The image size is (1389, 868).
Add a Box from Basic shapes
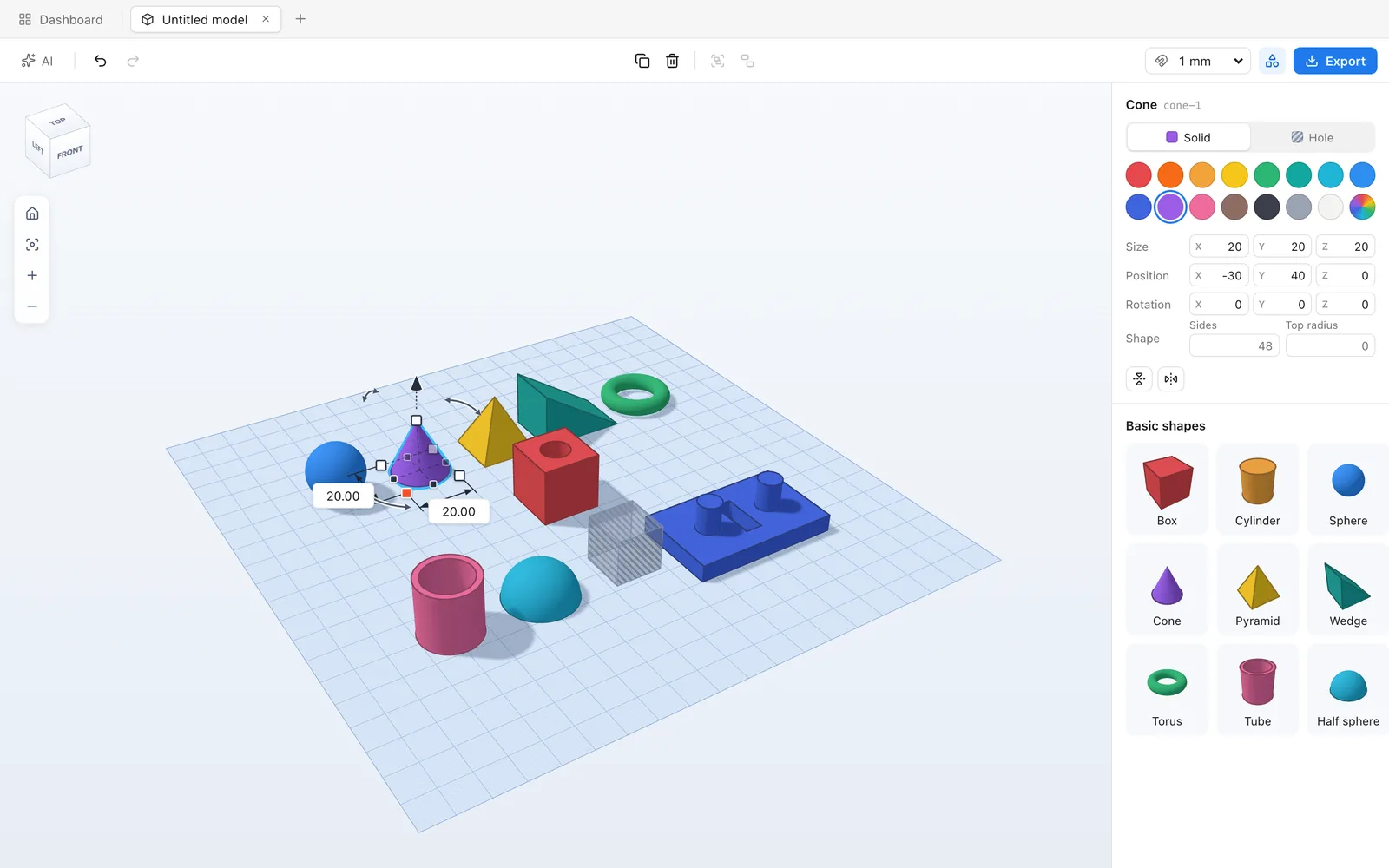click(x=1167, y=489)
